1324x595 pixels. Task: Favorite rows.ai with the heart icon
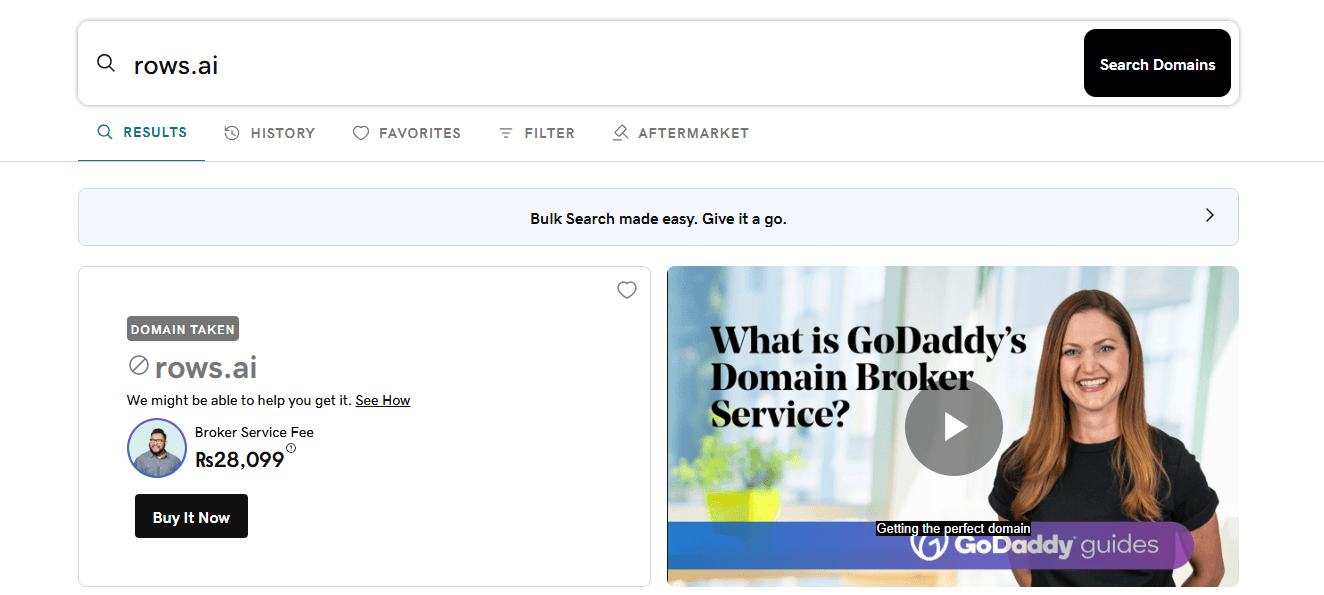pyautogui.click(x=627, y=290)
